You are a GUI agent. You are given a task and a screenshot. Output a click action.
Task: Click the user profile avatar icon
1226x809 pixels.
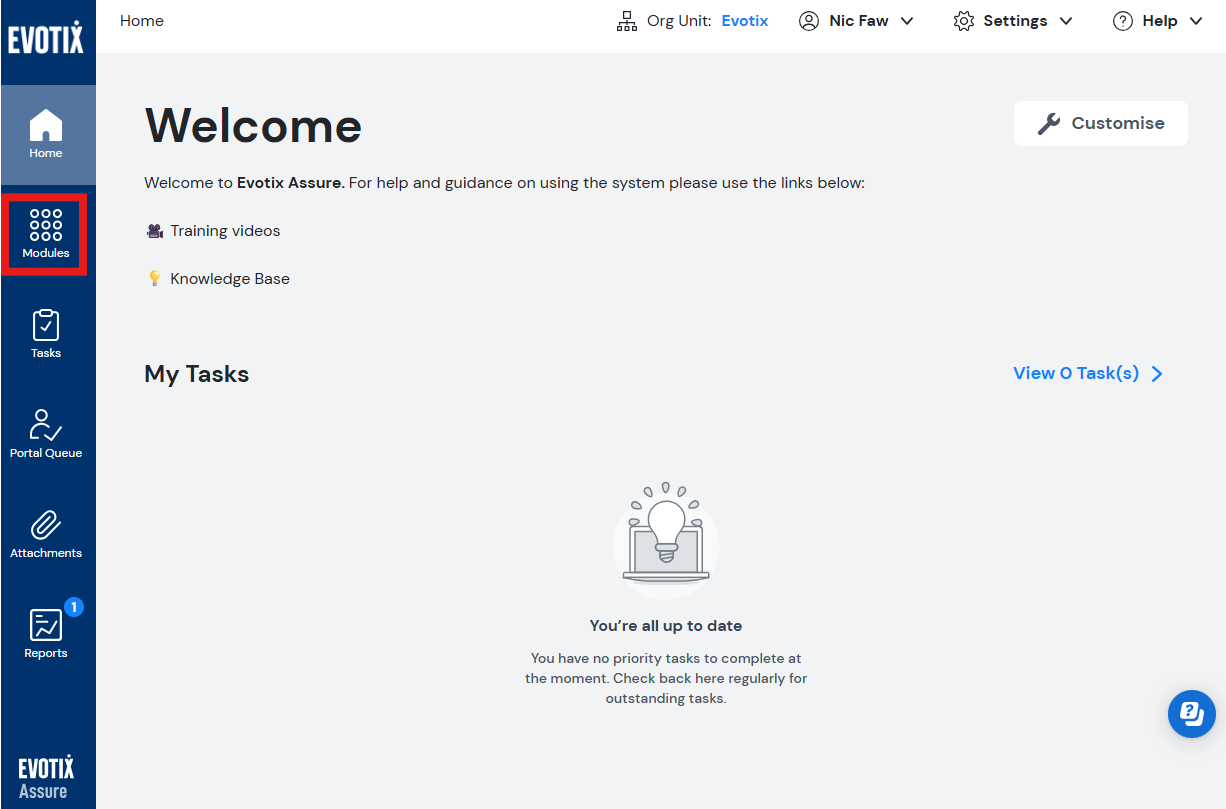tap(809, 21)
